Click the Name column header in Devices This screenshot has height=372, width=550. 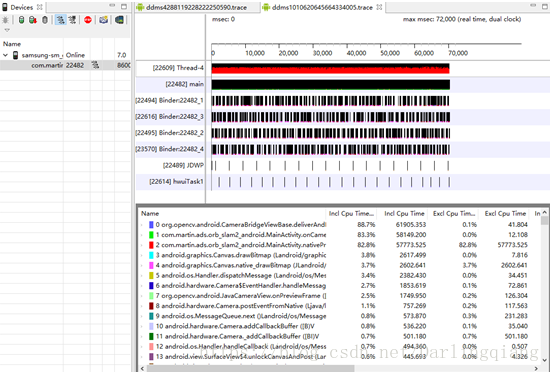[12, 44]
